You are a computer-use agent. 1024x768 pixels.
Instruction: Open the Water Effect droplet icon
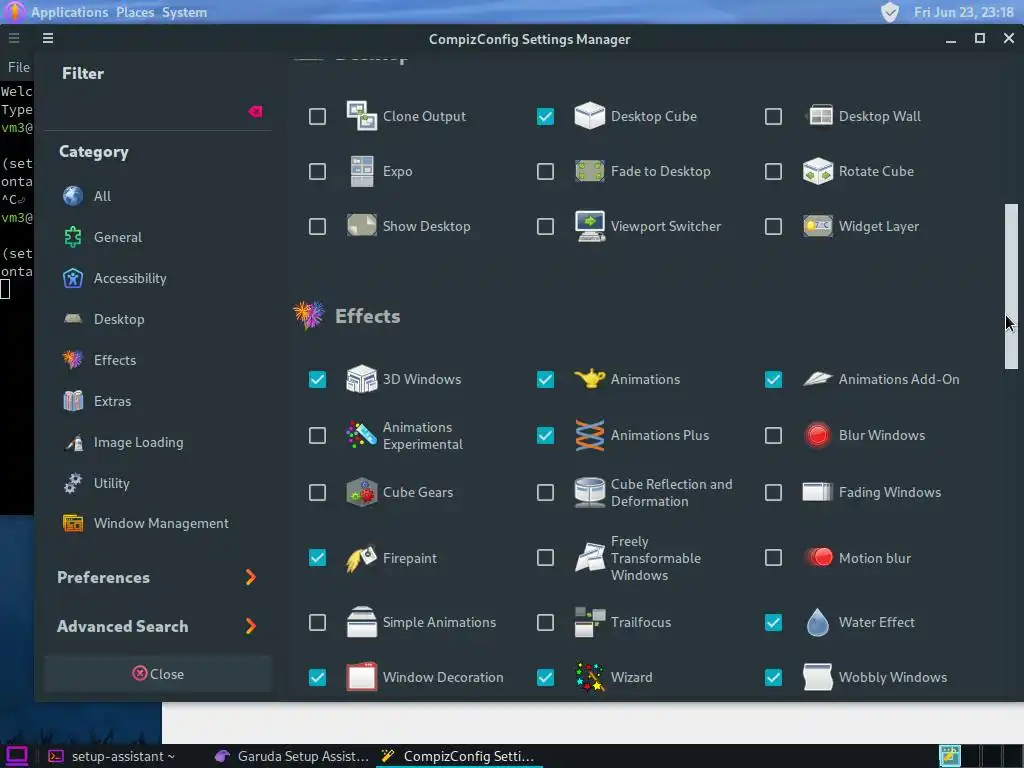pos(818,622)
